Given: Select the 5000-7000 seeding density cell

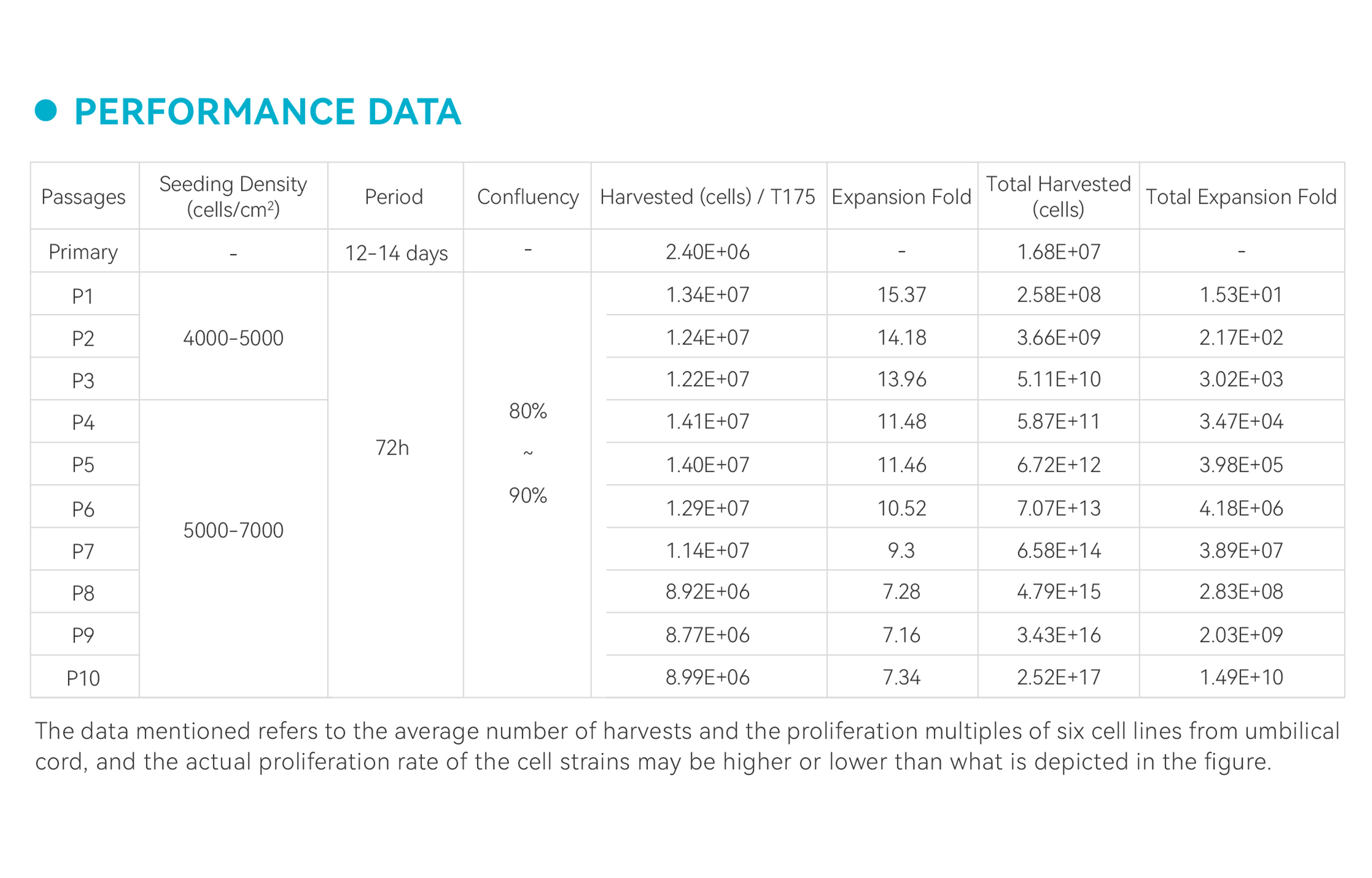Looking at the screenshot, I should 233,530.
